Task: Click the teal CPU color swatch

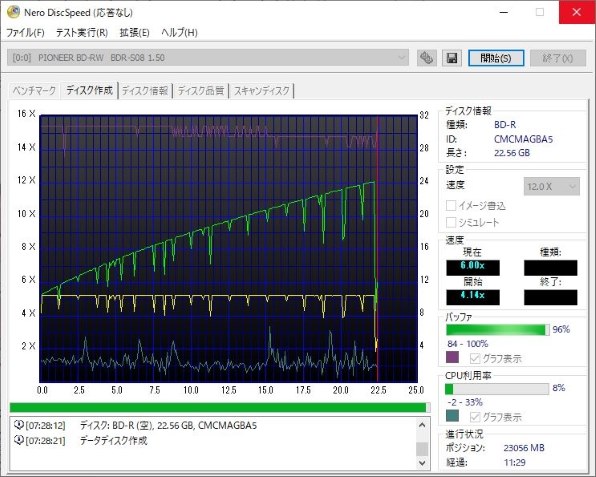Action: click(452, 416)
